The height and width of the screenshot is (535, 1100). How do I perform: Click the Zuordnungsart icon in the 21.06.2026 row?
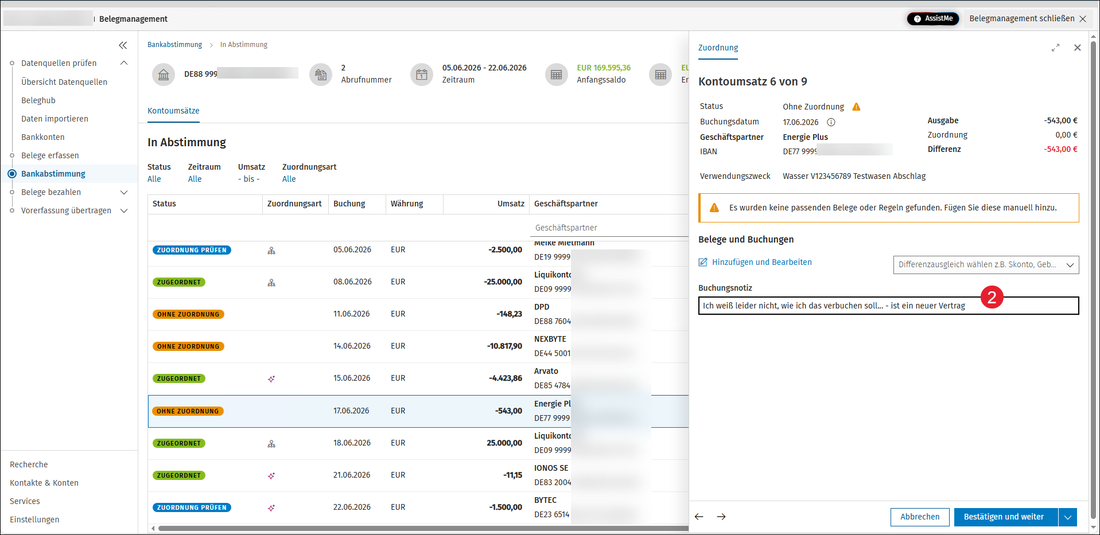click(x=271, y=475)
